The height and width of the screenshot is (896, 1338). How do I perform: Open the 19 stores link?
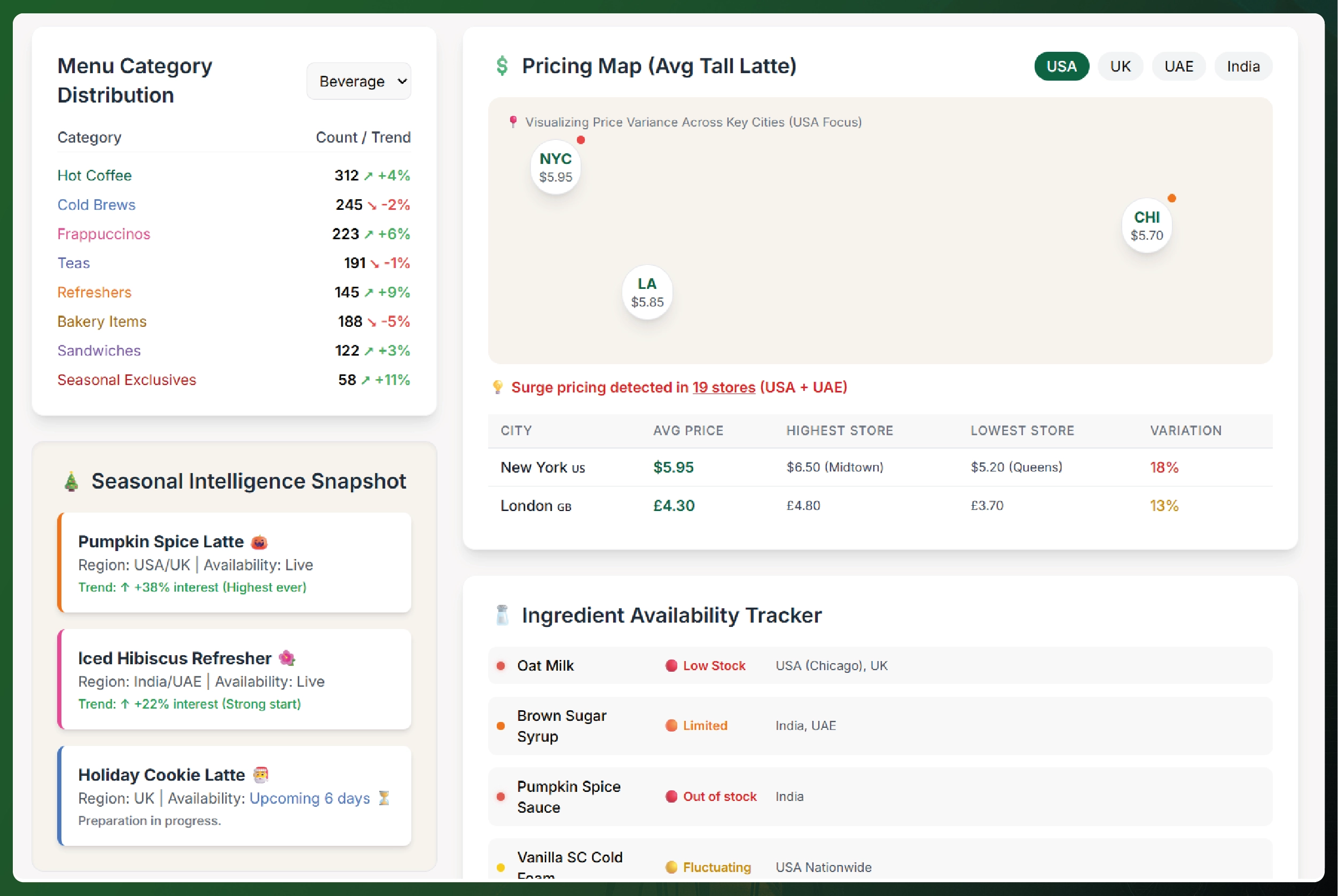pos(724,388)
